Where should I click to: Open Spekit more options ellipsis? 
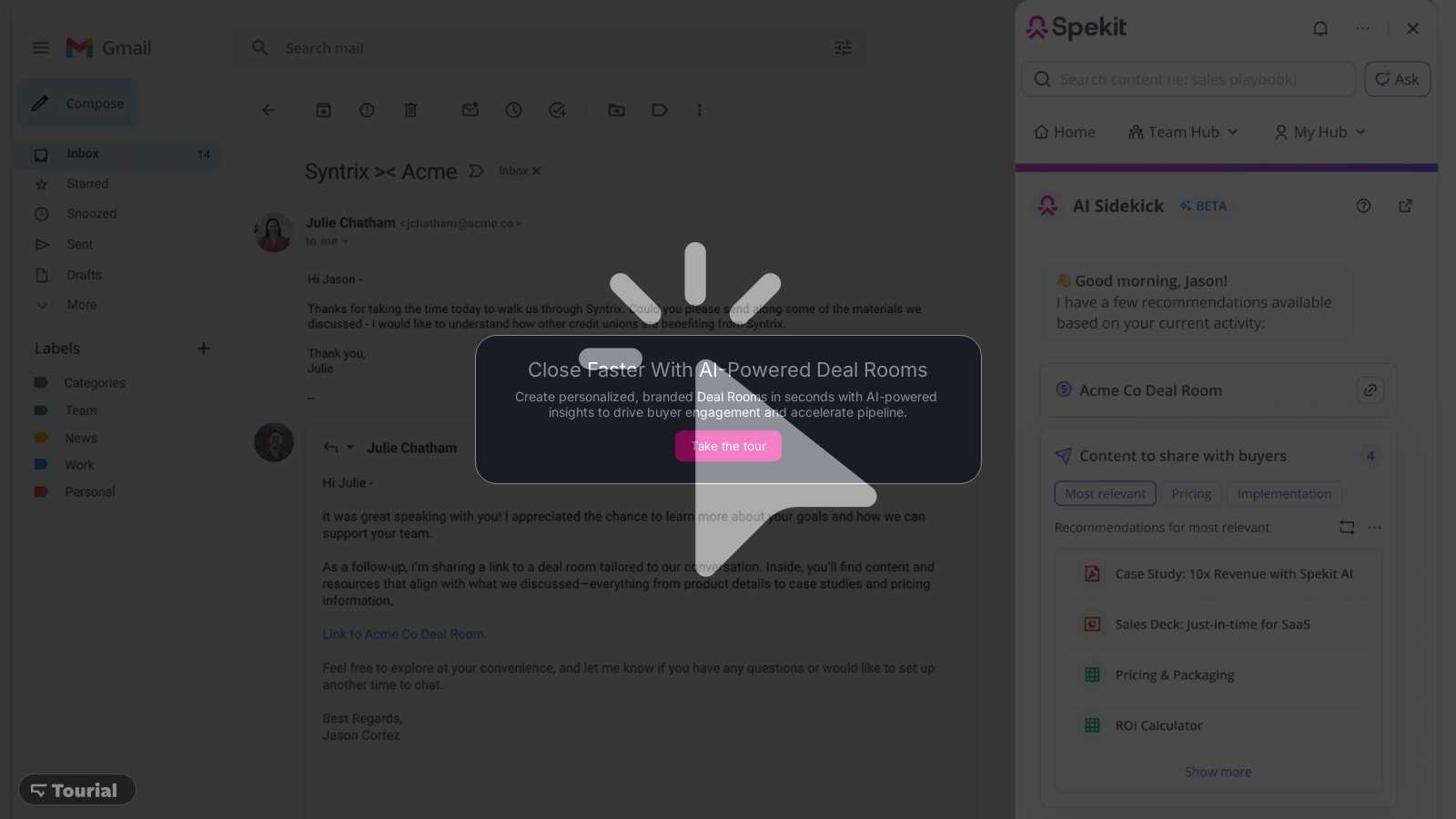point(1362,28)
